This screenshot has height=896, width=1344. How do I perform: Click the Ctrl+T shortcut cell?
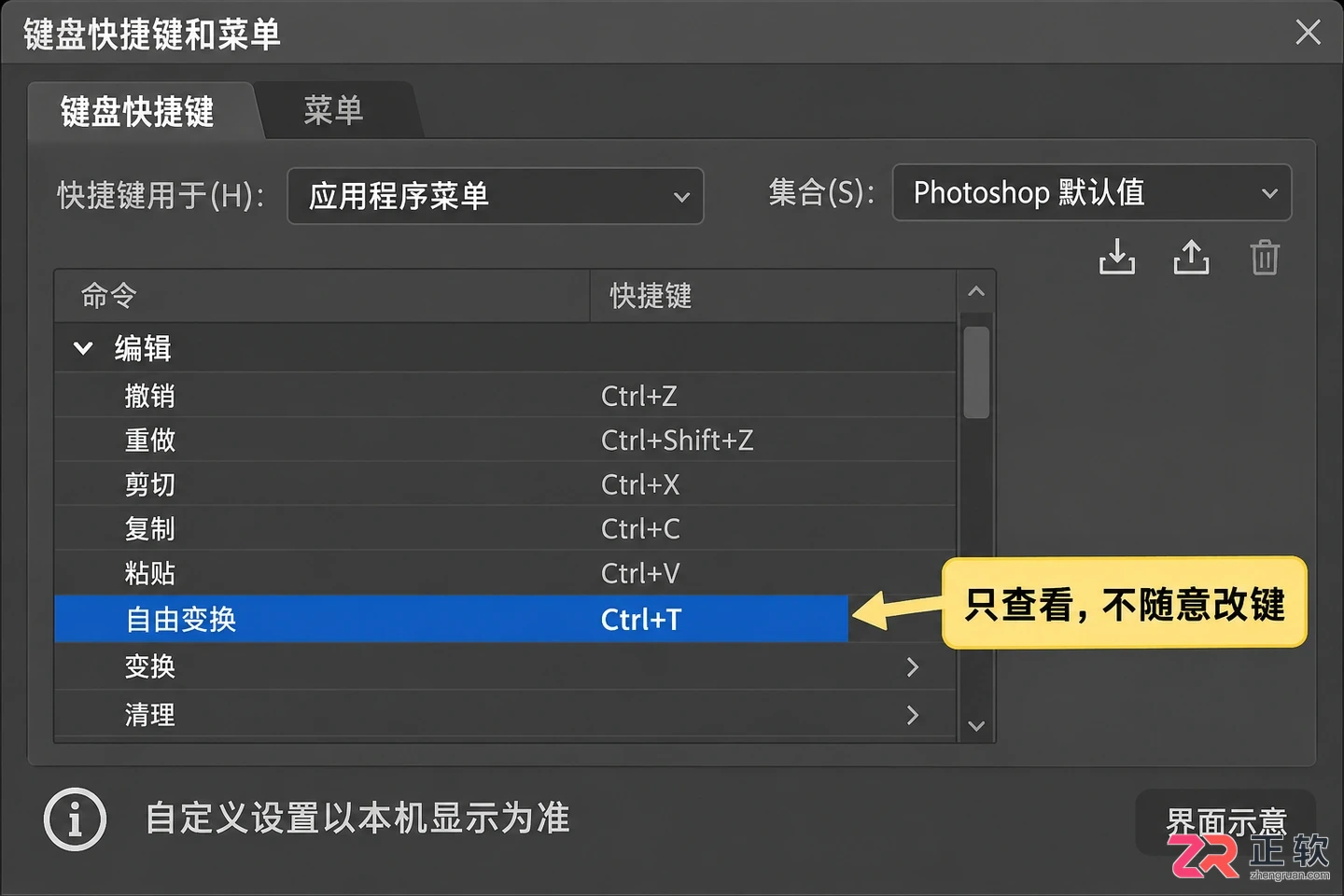pyautogui.click(x=641, y=619)
